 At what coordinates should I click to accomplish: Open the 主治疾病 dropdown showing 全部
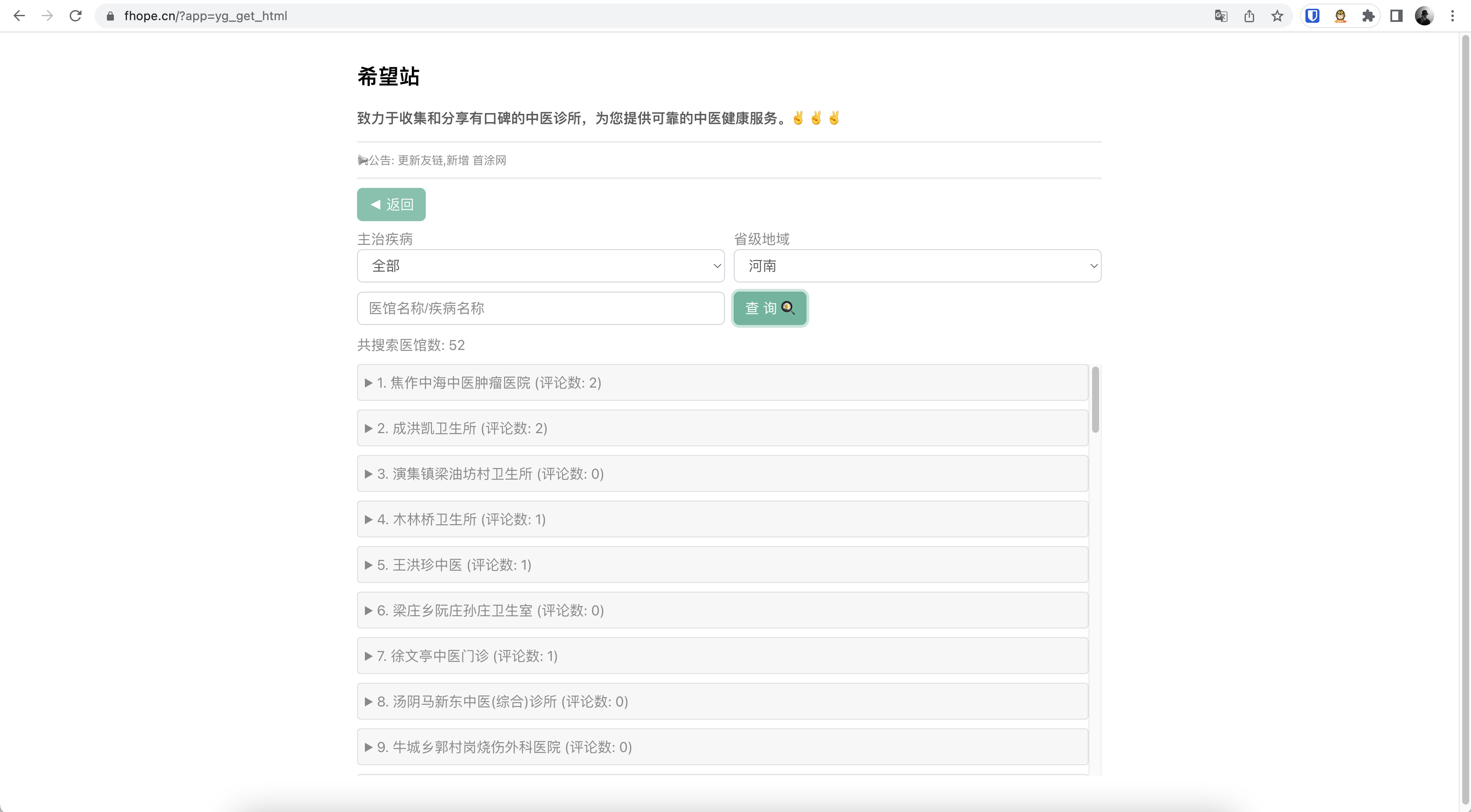pos(541,265)
